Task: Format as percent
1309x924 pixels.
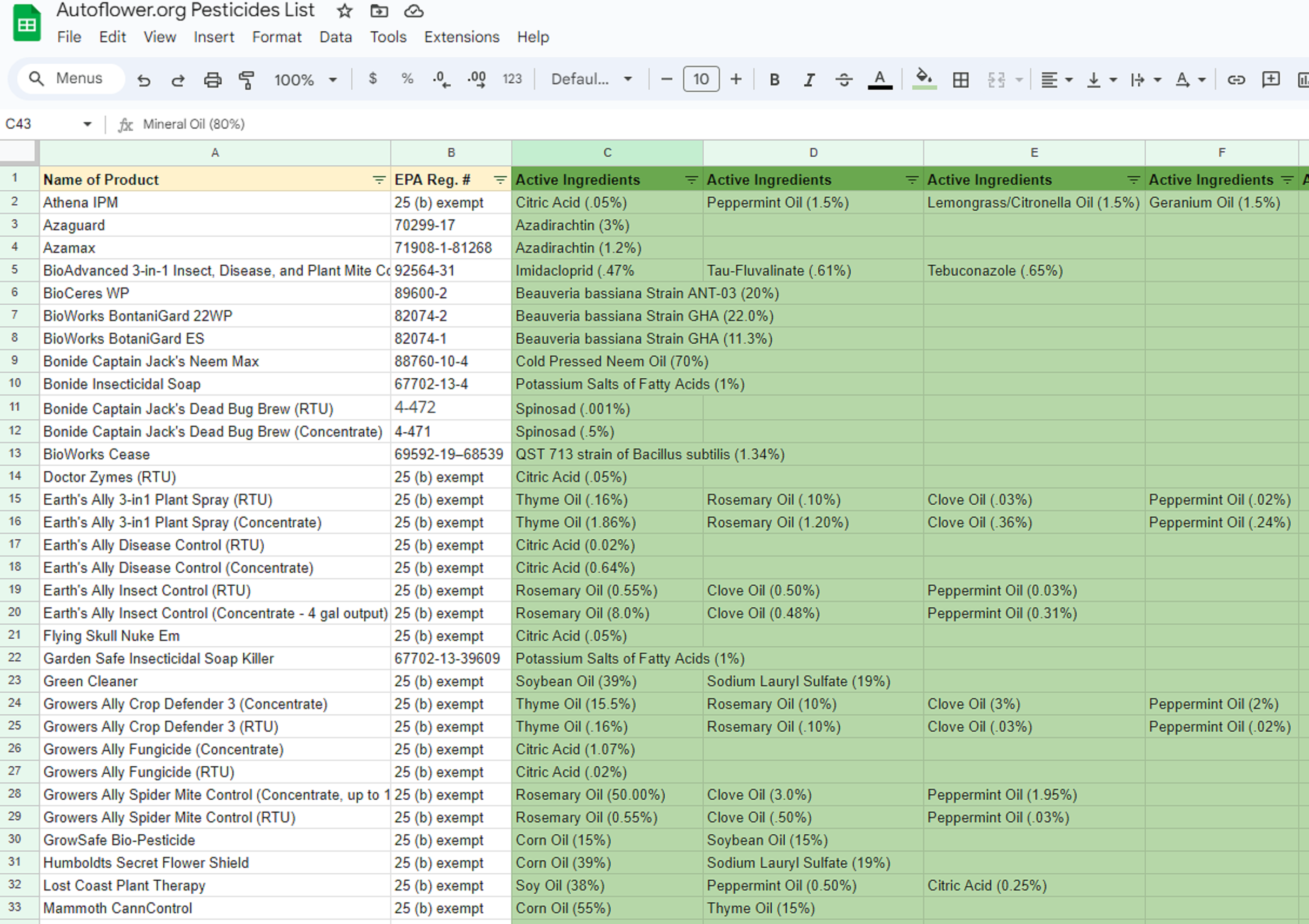Action: point(407,79)
